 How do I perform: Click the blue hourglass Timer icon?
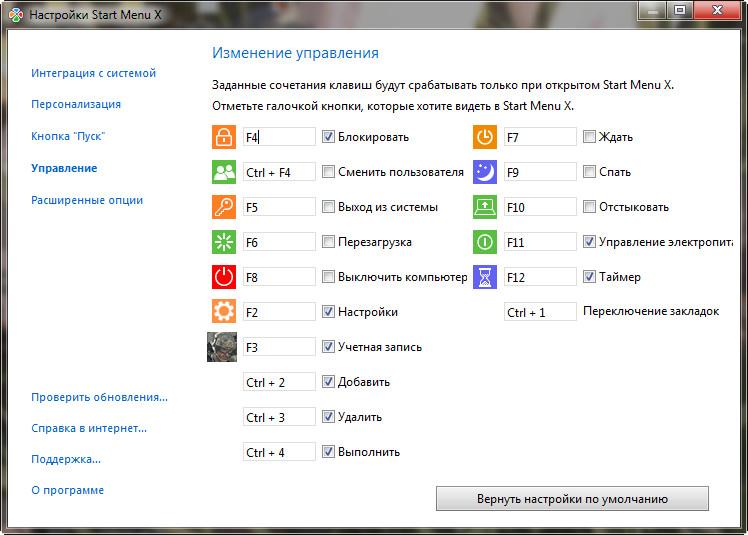point(485,277)
